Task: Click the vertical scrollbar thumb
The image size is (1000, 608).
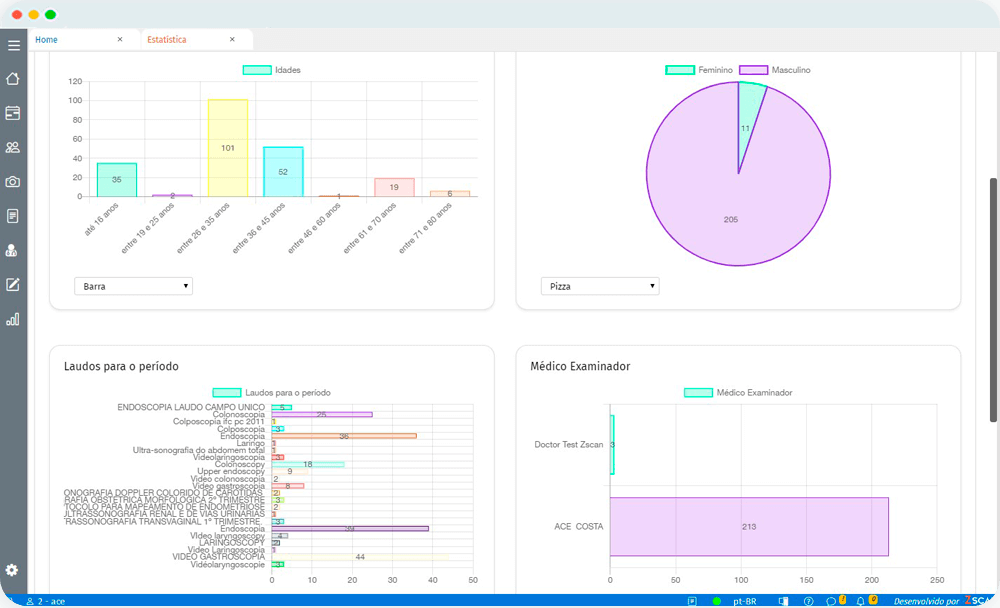Action: coord(993,300)
